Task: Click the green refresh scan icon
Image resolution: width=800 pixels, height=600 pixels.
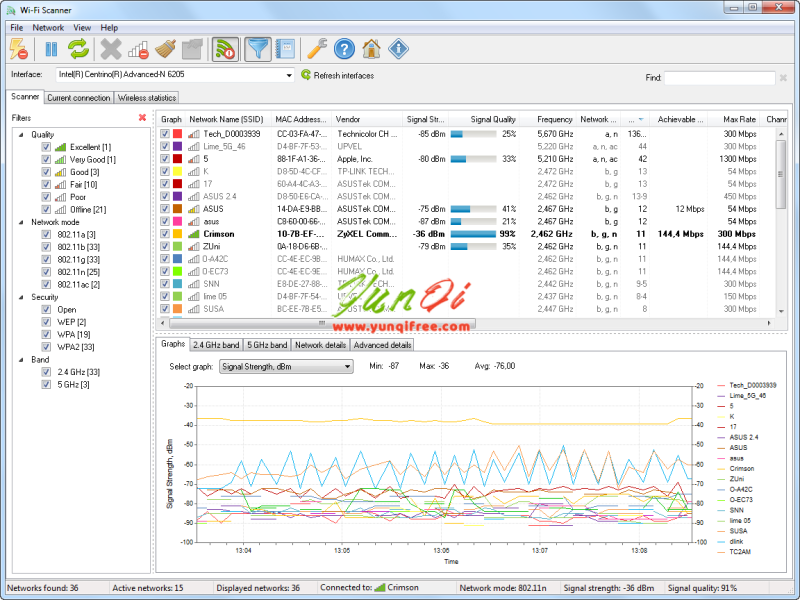Action: [x=78, y=48]
